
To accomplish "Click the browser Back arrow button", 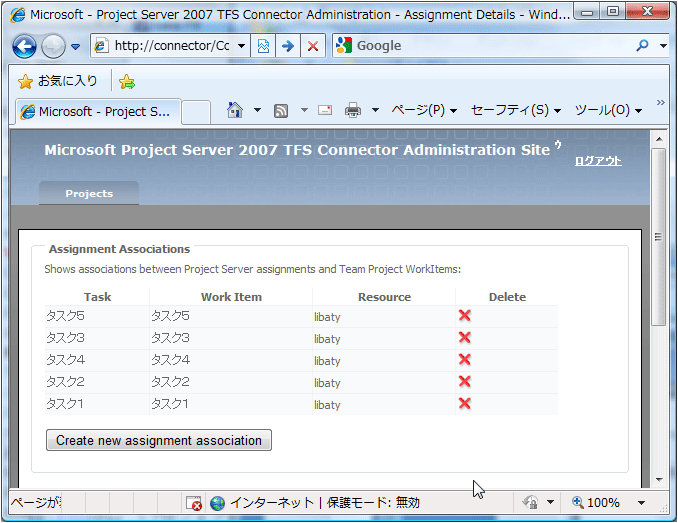I will point(24,46).
